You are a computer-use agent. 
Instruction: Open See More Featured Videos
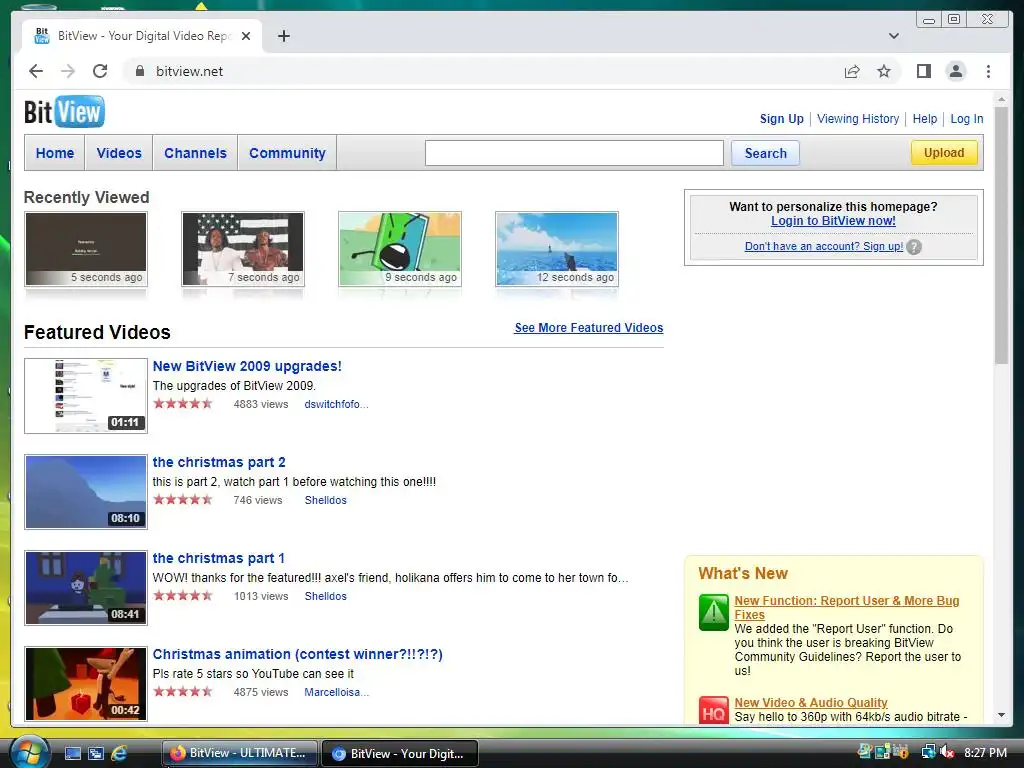tap(588, 328)
